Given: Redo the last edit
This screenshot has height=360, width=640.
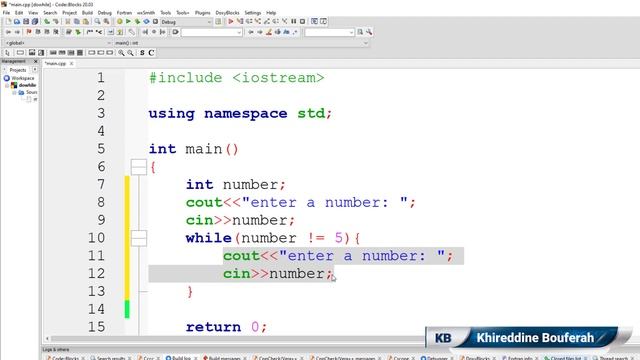Looking at the screenshot, I should pyautogui.click(x=56, y=22).
